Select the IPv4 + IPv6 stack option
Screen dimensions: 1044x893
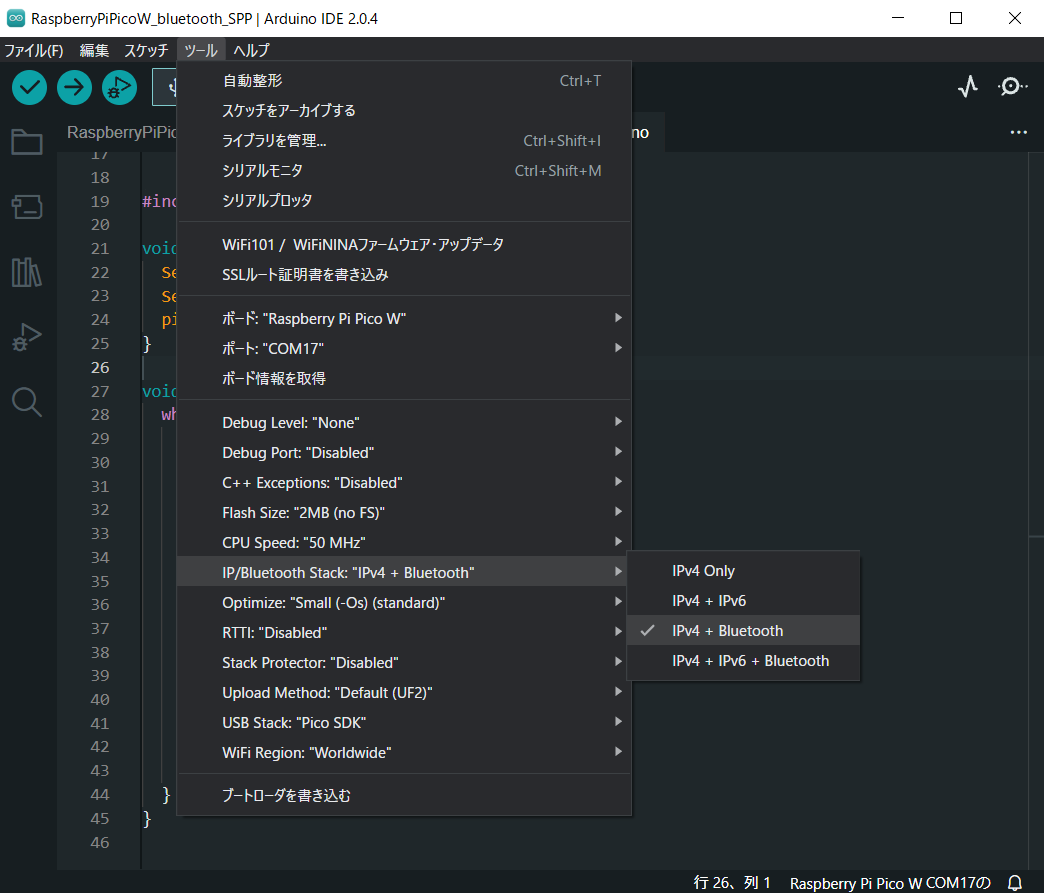point(708,600)
